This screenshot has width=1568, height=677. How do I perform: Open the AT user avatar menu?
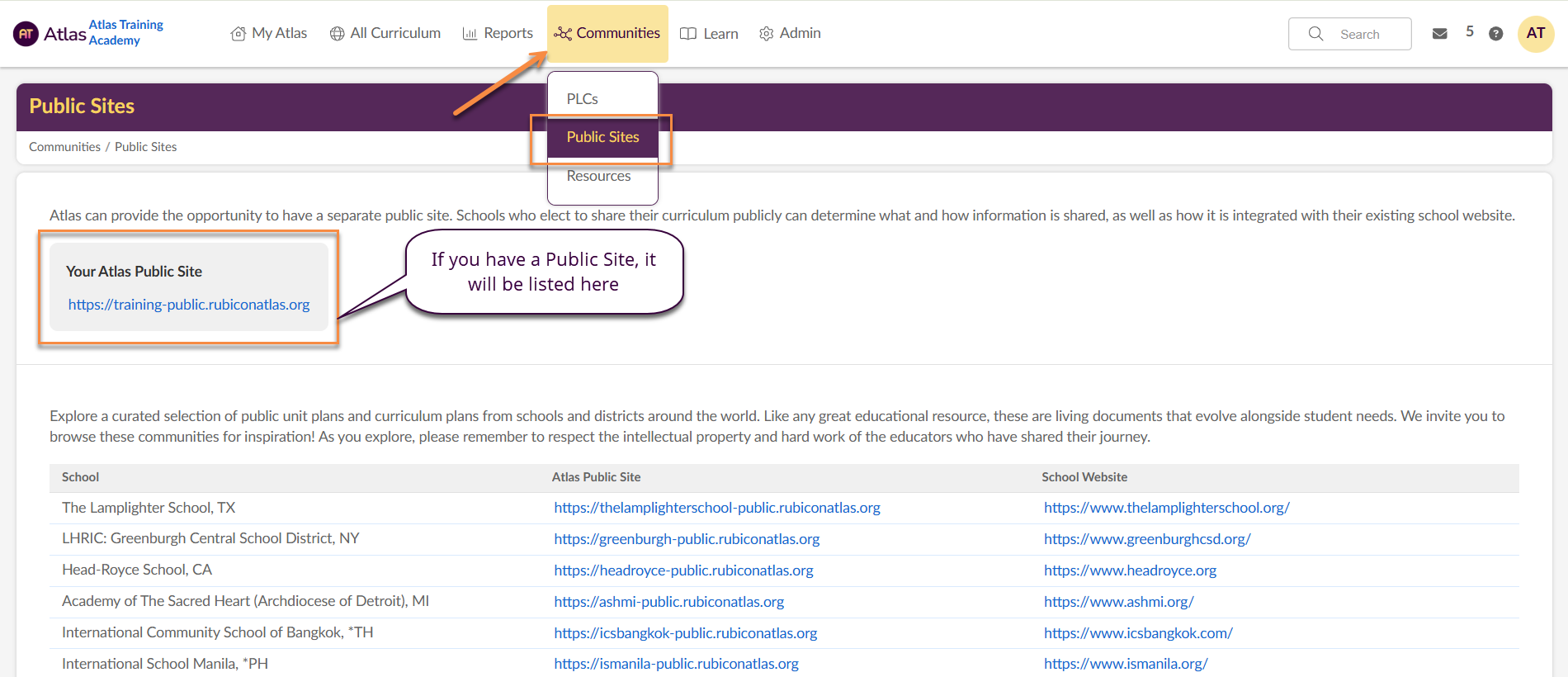1536,34
